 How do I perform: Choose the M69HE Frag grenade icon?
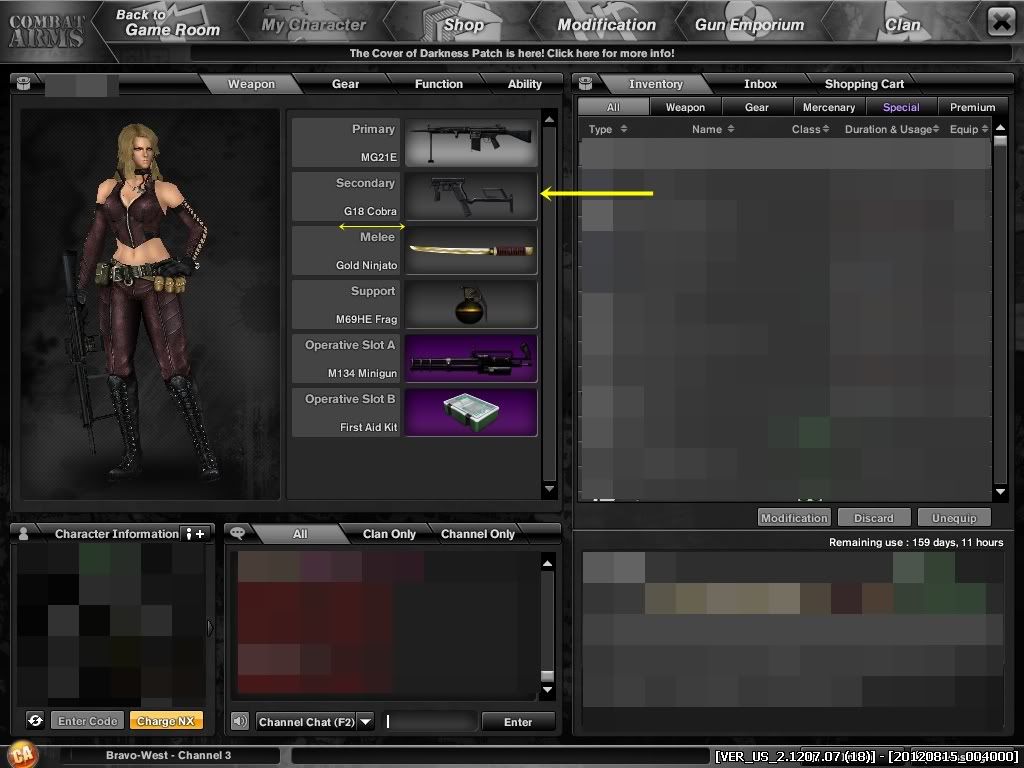pos(471,305)
